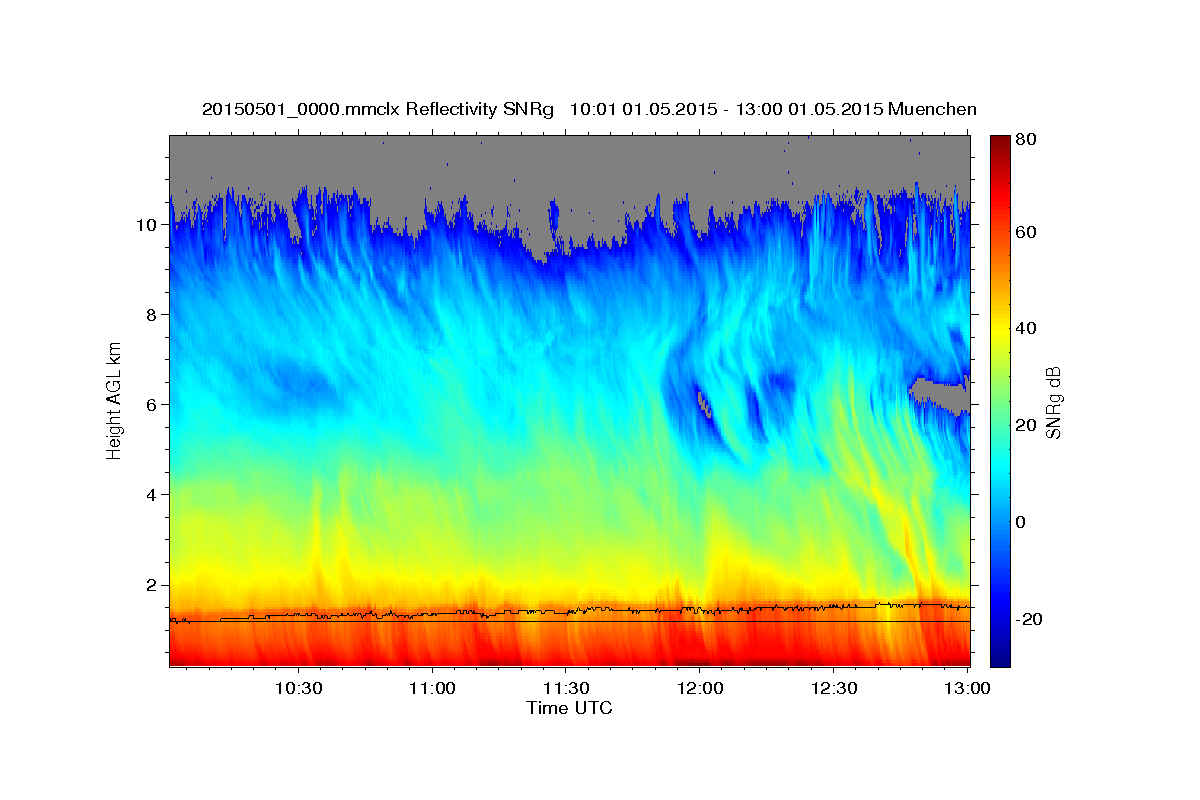Click the colorbar value -20
The width and height of the screenshot is (1200, 800).
click(1028, 620)
